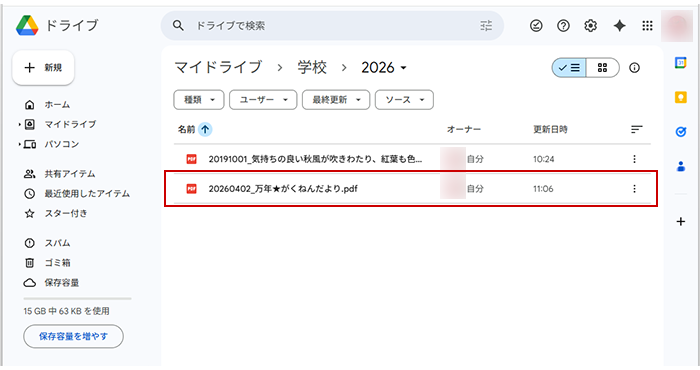This screenshot has height=370, width=700.
Task: Go to ホーム in sidebar
Action: click(57, 105)
